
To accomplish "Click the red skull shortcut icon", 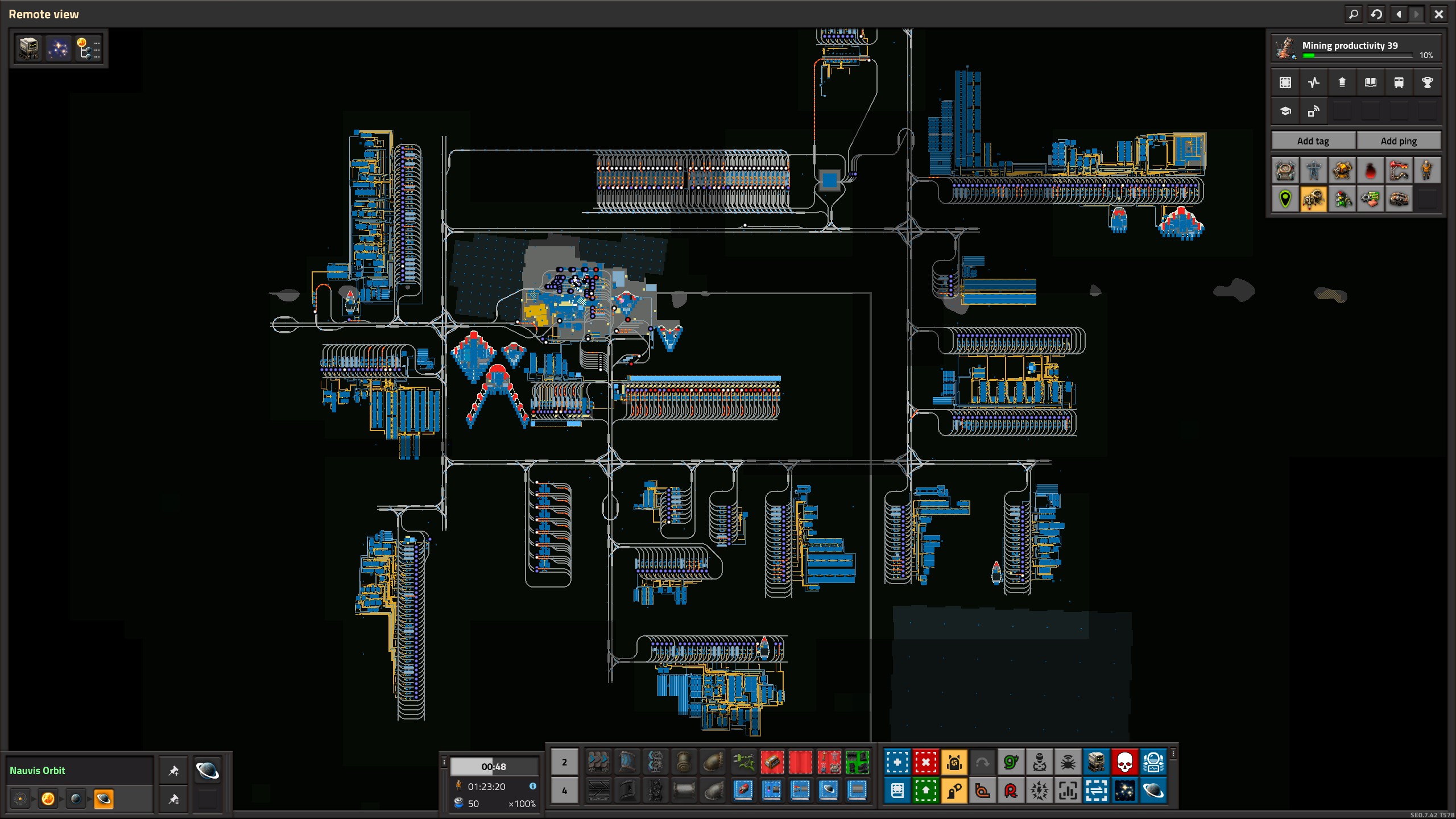I will coord(1124,762).
